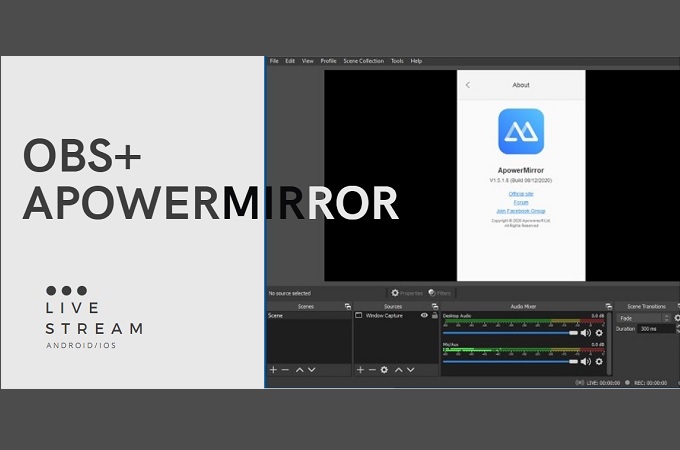
Task: Mute the Mic/Aux speaker
Action: pyautogui.click(x=586, y=361)
